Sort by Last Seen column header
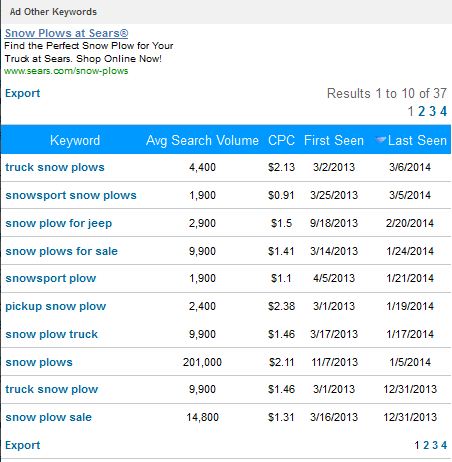Viewport: 452px width, 462px height. pos(417,140)
